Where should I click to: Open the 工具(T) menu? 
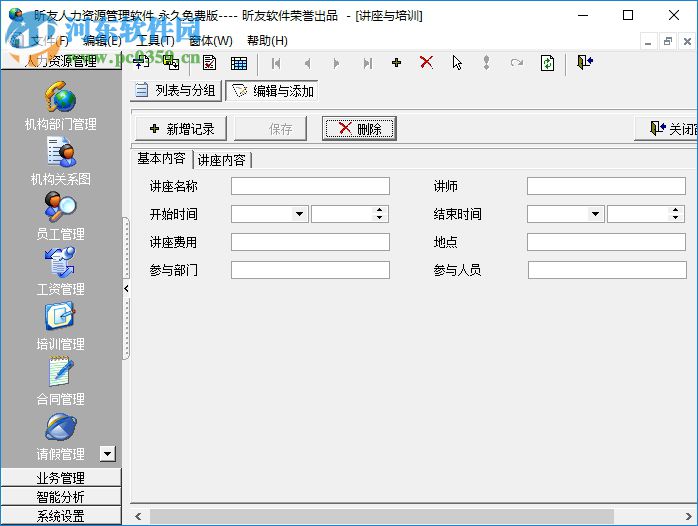pyautogui.click(x=155, y=41)
